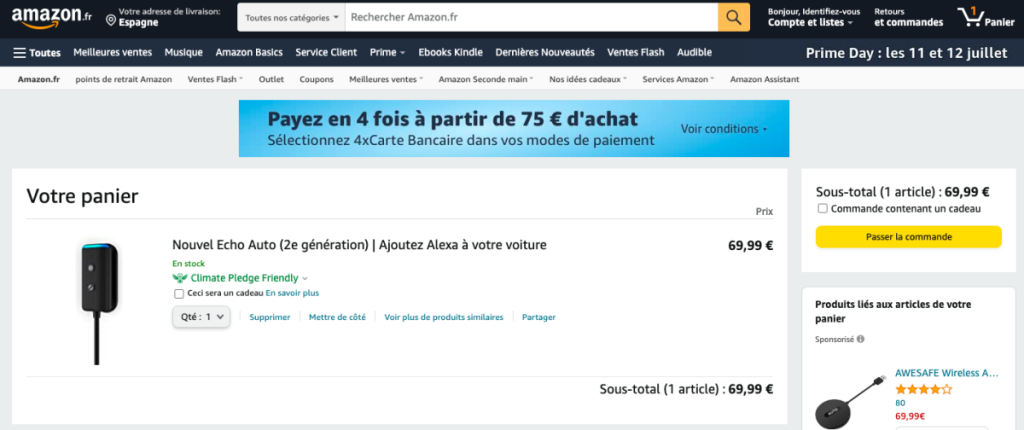
Task: Open points de retrait Amazon link
Action: pos(123,79)
